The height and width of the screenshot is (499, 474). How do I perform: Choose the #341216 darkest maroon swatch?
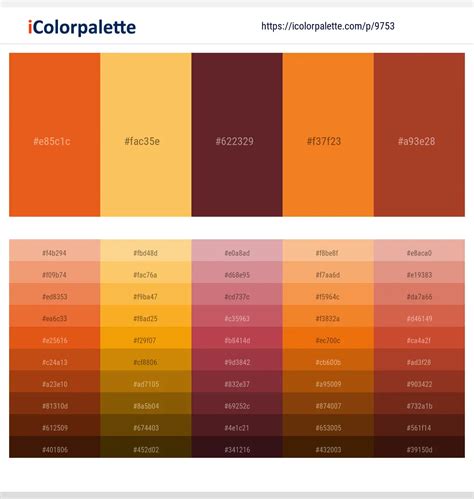[237, 447]
